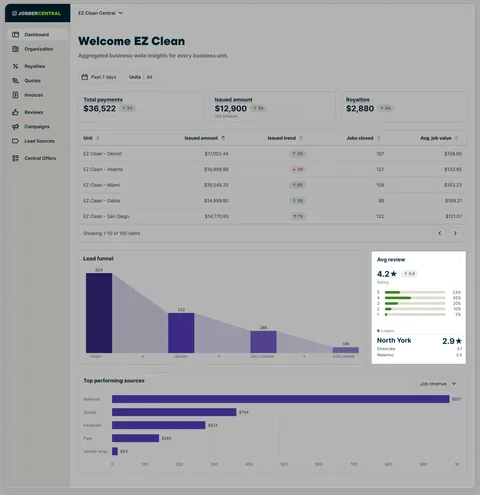480x495 pixels.
Task: Click the Referrals bar in sources chart
Action: coord(281,399)
